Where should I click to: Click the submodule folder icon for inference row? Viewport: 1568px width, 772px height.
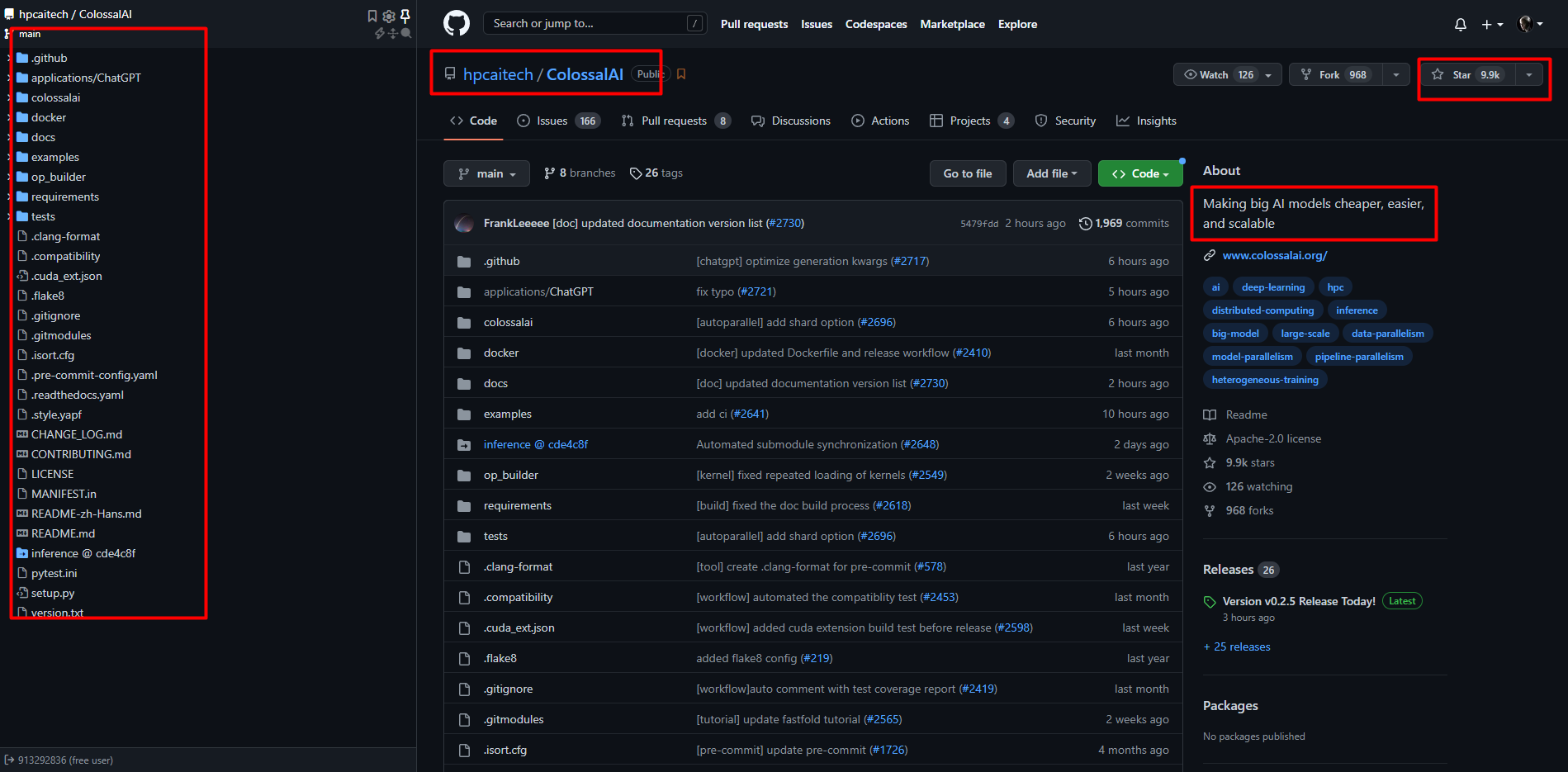click(464, 445)
